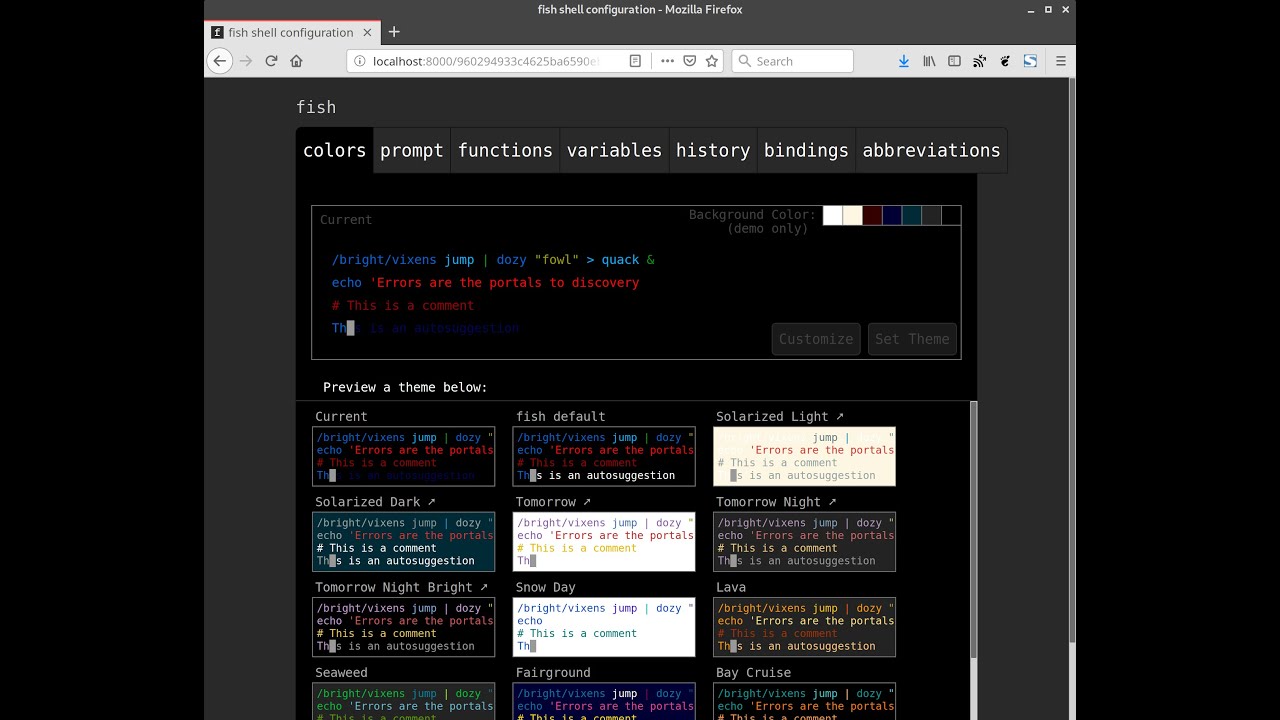Choose the dark teal background swatch
Image resolution: width=1280 pixels, height=720 pixels.
click(911, 215)
